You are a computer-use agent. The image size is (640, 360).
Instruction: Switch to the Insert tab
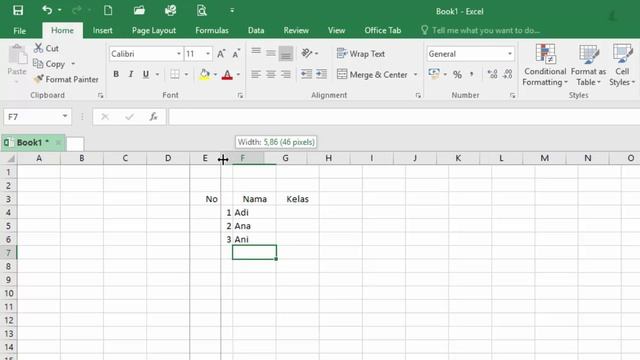tap(102, 31)
